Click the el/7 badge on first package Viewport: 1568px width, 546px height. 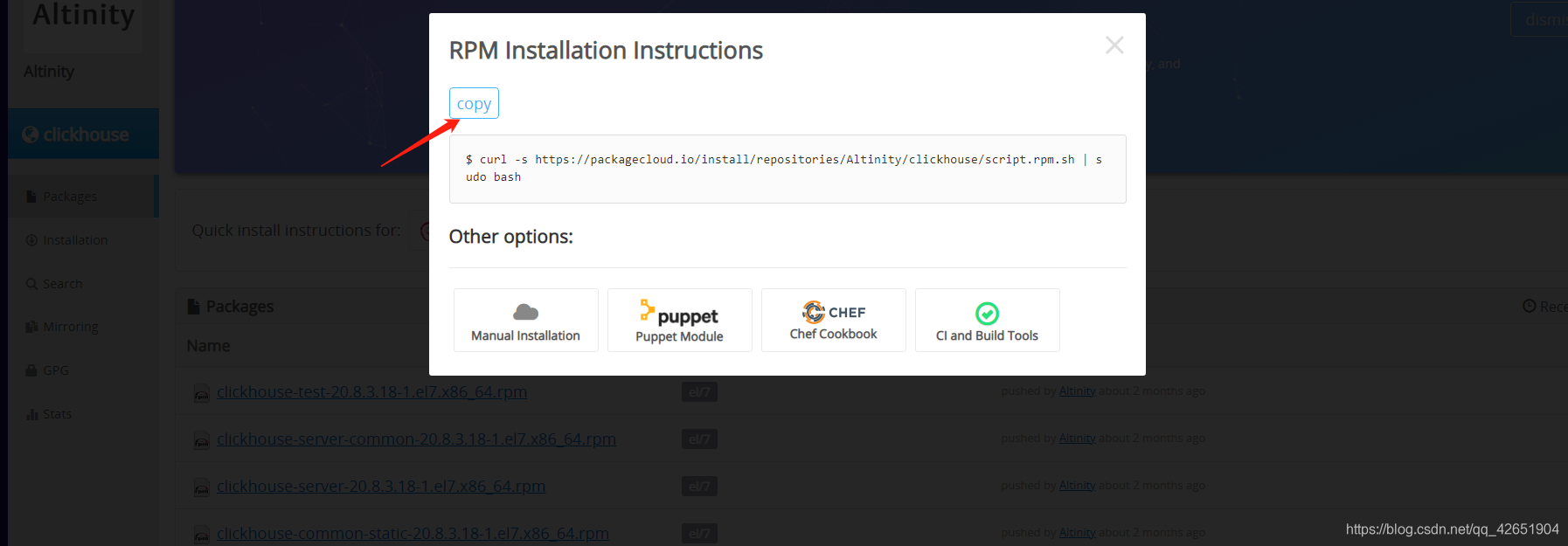699,392
